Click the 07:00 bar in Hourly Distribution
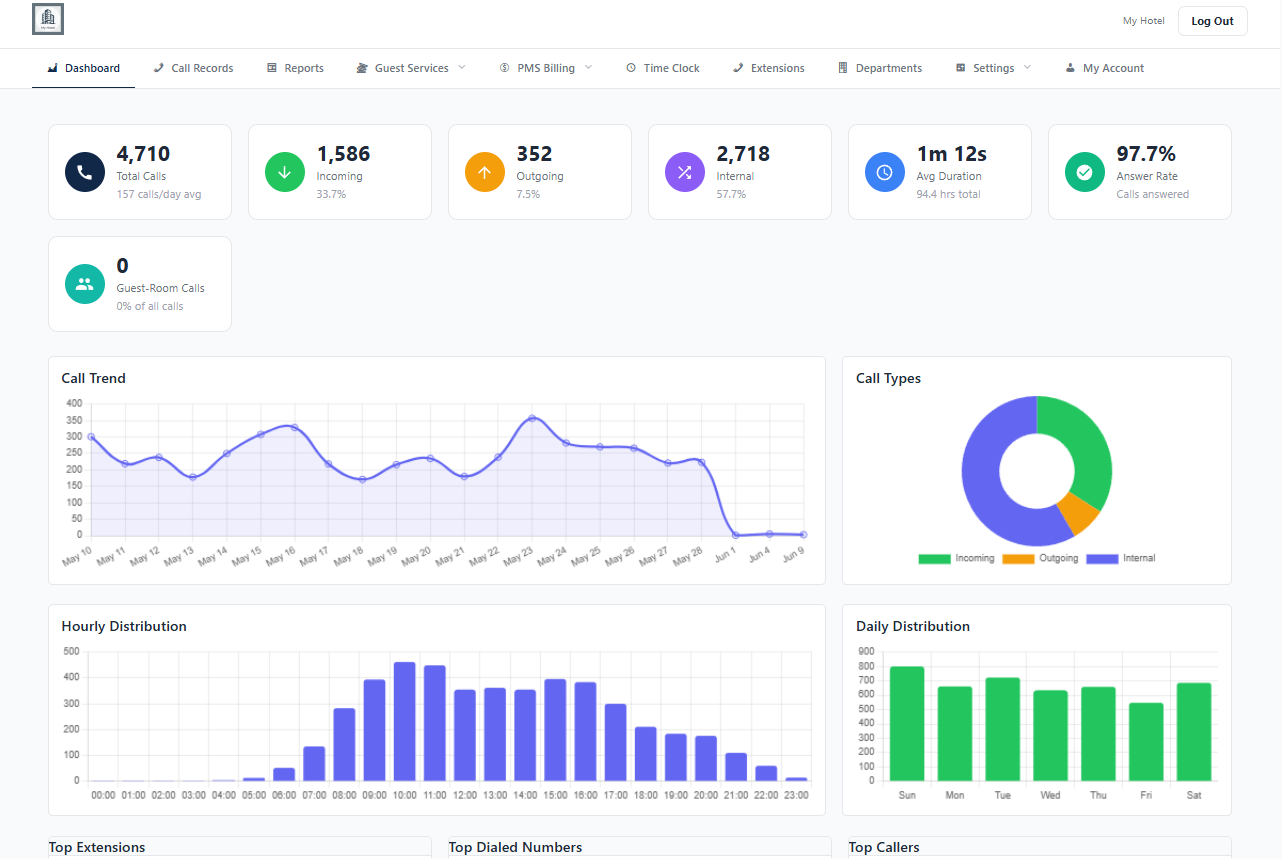Image resolution: width=1282 pixels, height=859 pixels. [314, 763]
